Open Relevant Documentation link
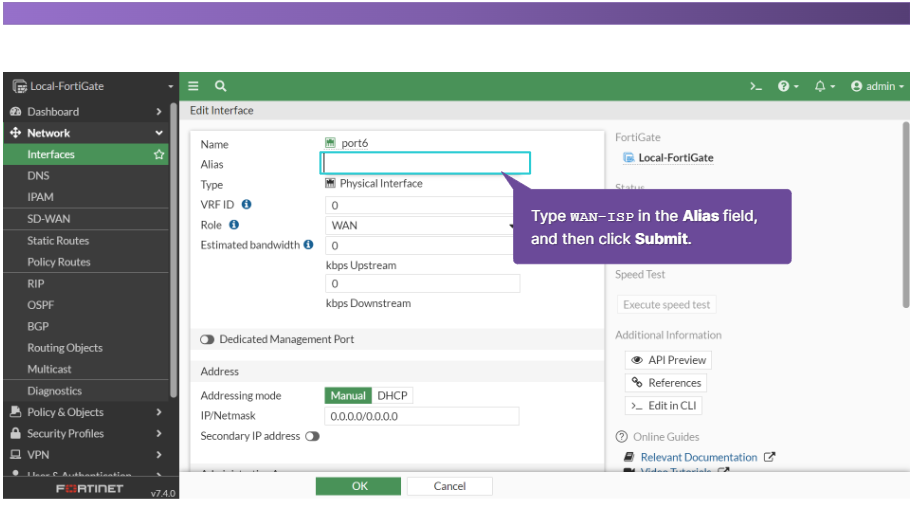This screenshot has width=913, height=509. (x=699, y=458)
